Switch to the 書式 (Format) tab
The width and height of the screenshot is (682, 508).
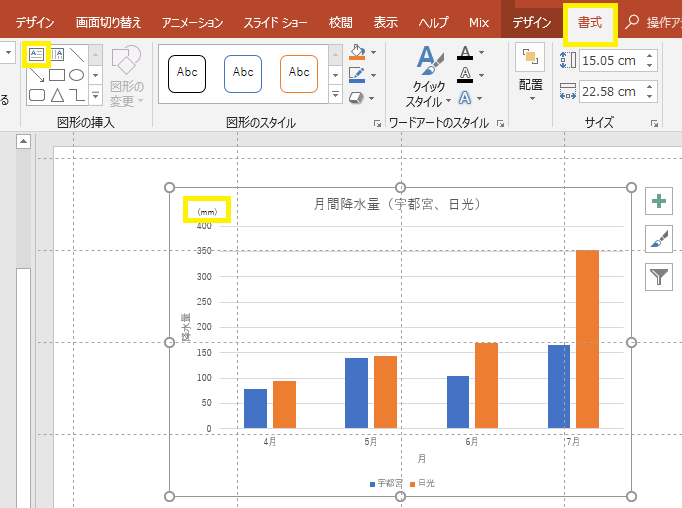(590, 21)
